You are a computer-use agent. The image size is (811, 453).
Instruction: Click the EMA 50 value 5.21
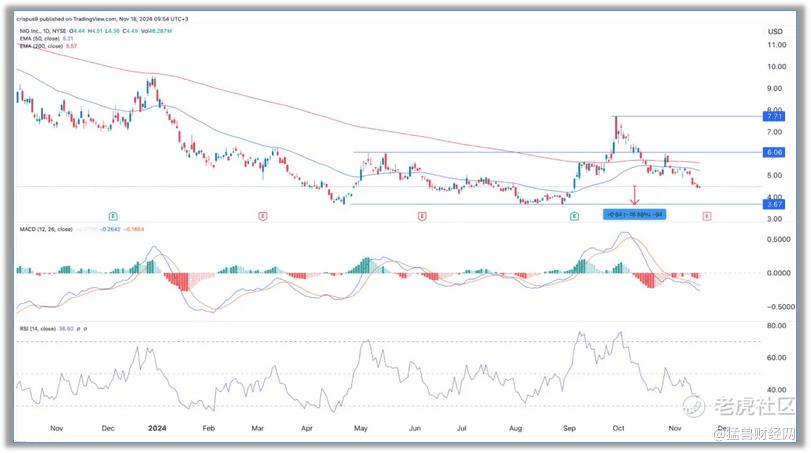[x=68, y=38]
